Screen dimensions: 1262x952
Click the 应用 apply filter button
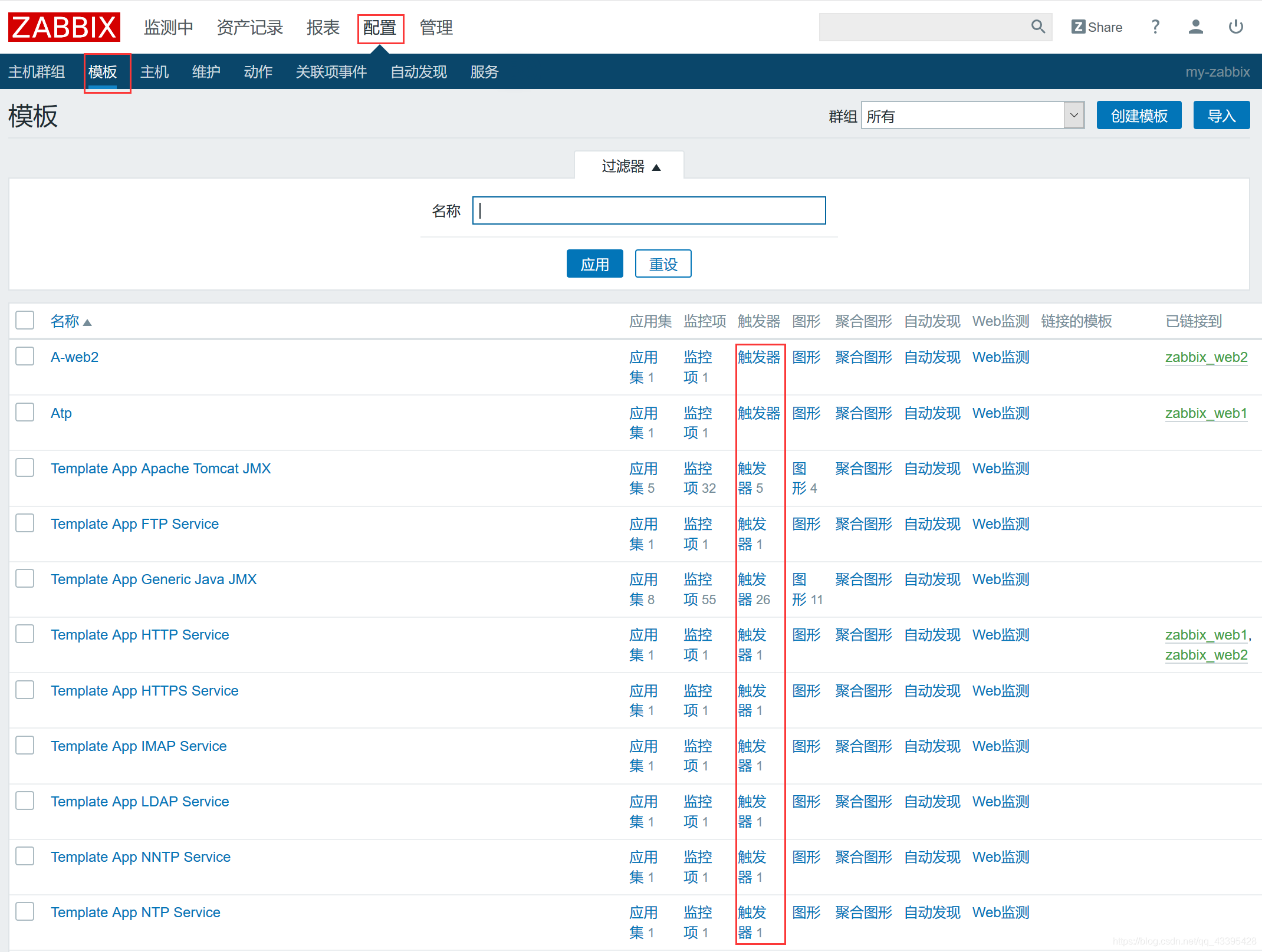click(x=594, y=263)
